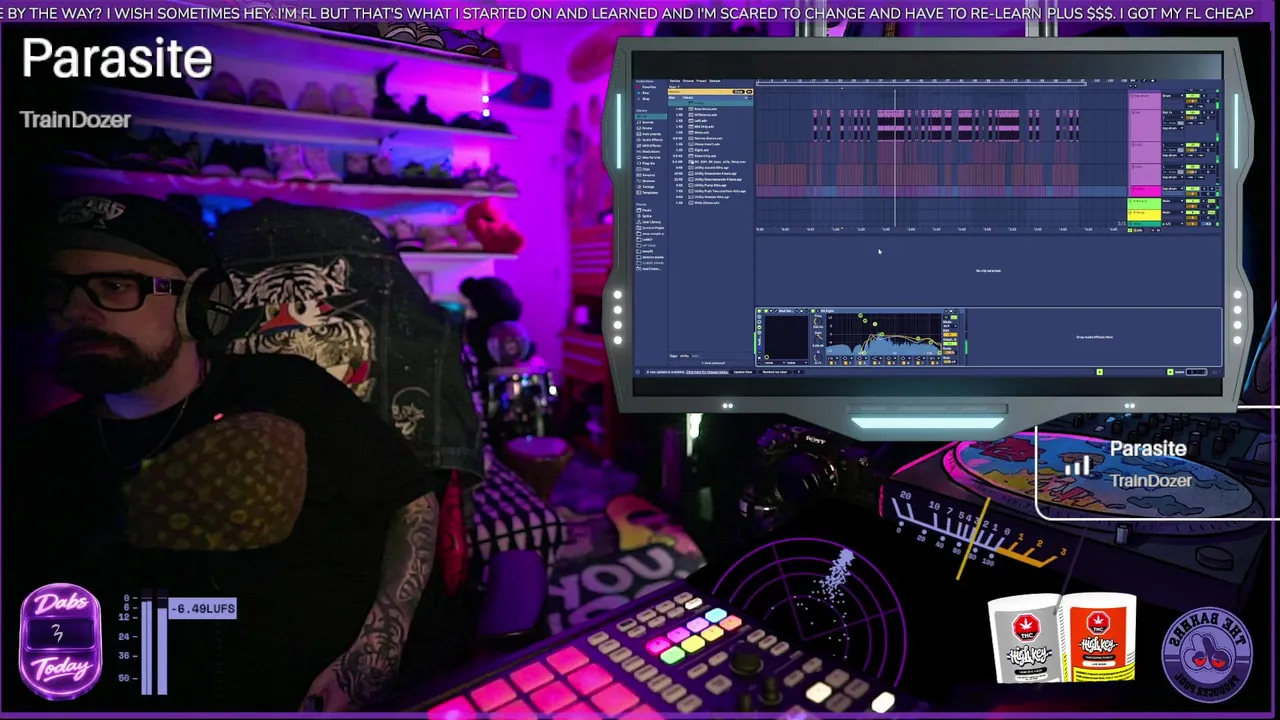The width and height of the screenshot is (1280, 720).
Task: Expand the Tags filter dropdown
Action: [674, 87]
